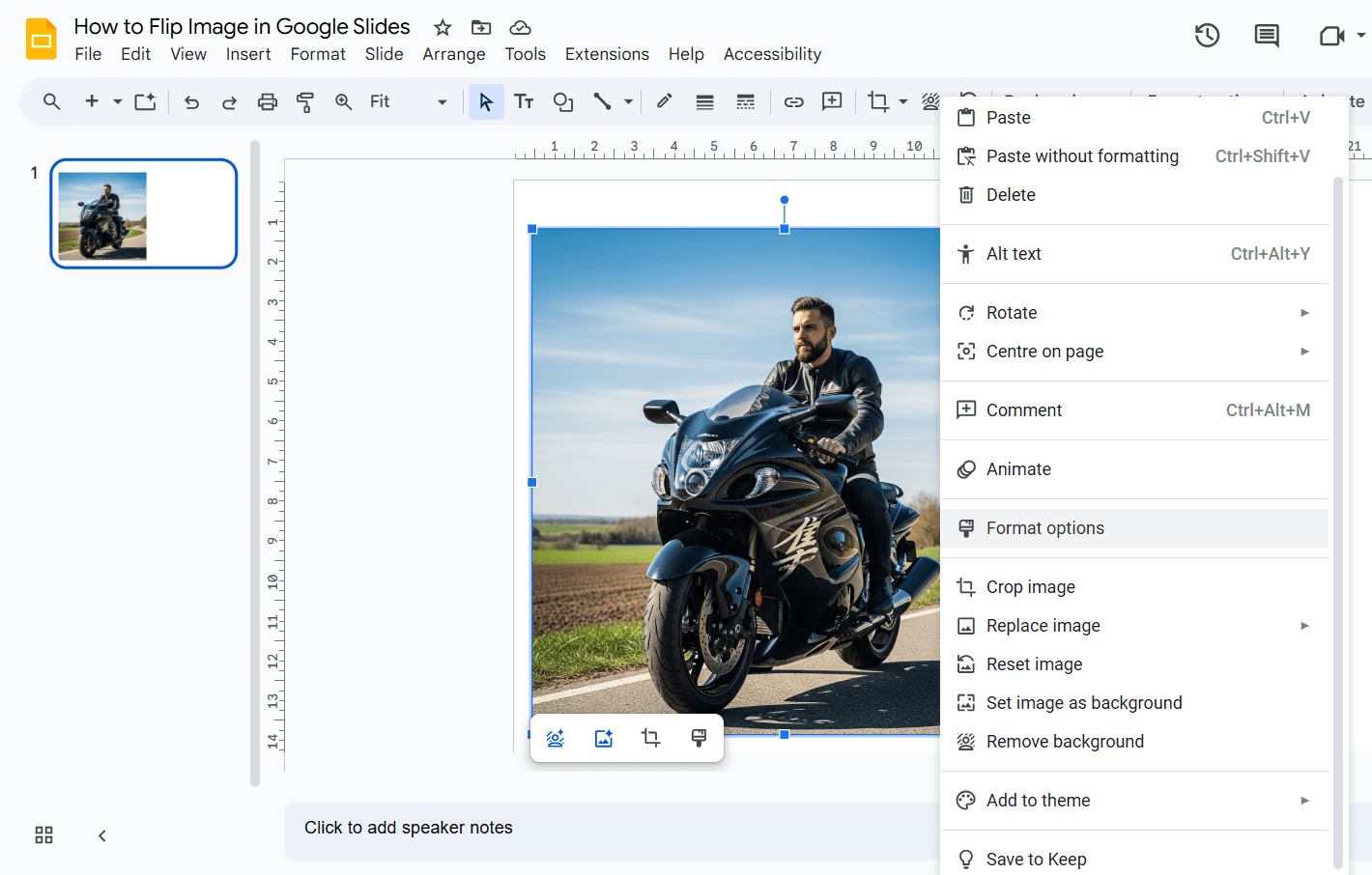Choose Format options from context menu

[1044, 527]
